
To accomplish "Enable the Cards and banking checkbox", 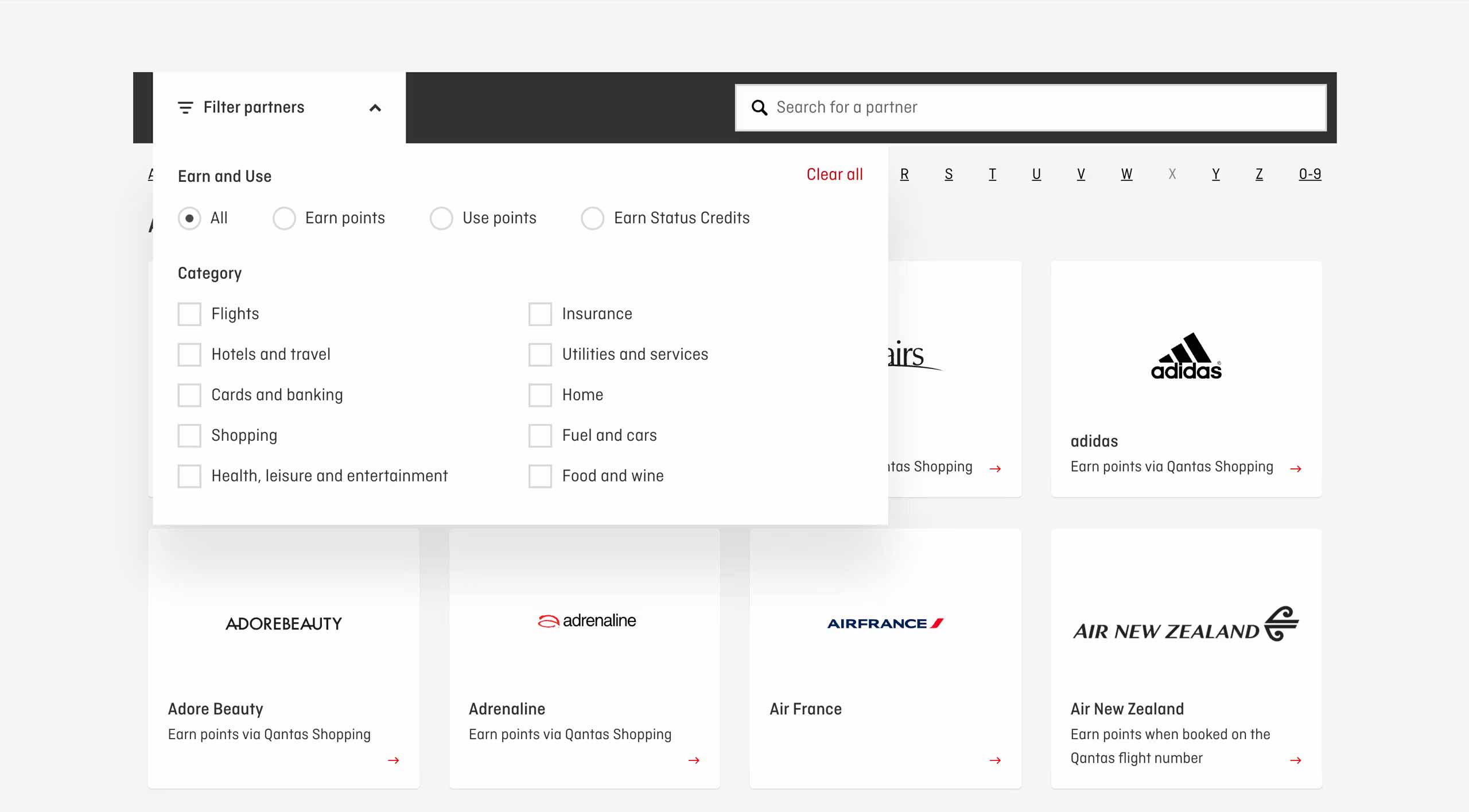I will 189,395.
